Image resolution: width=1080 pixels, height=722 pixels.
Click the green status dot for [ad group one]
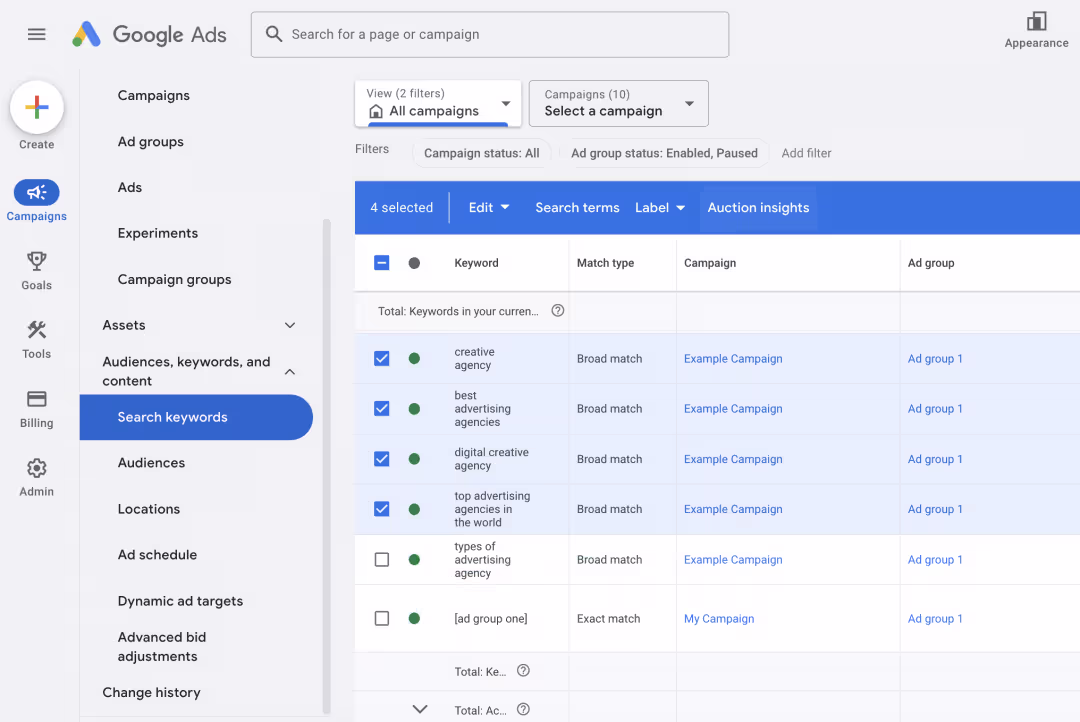(x=414, y=619)
